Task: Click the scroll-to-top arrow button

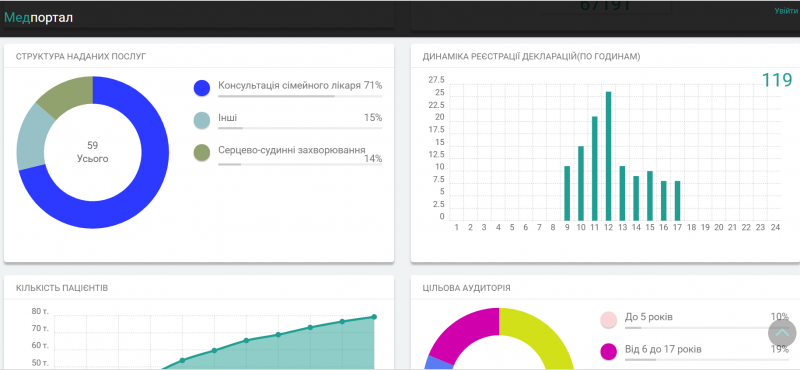Action: point(782,332)
